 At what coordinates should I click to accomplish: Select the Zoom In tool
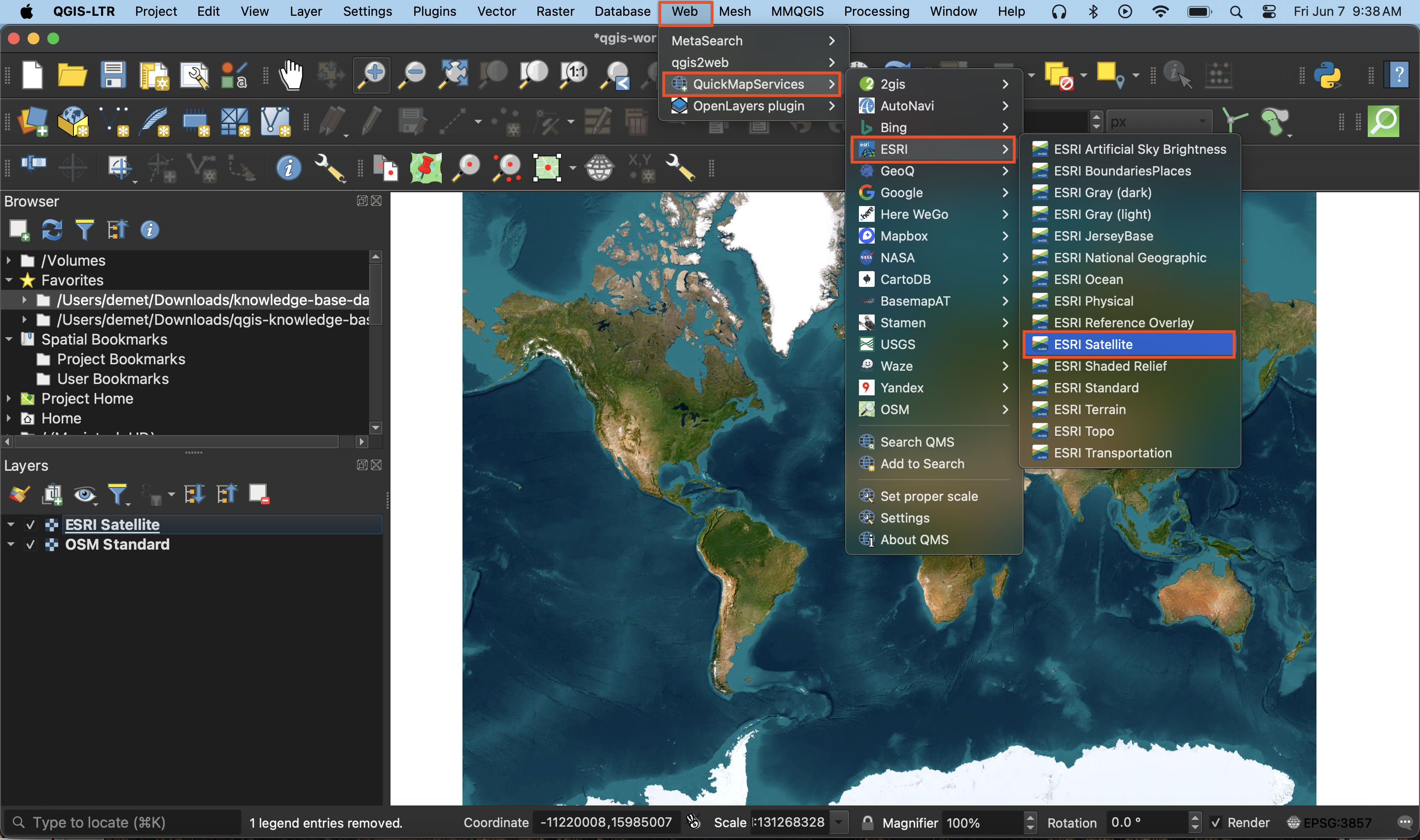(372, 76)
